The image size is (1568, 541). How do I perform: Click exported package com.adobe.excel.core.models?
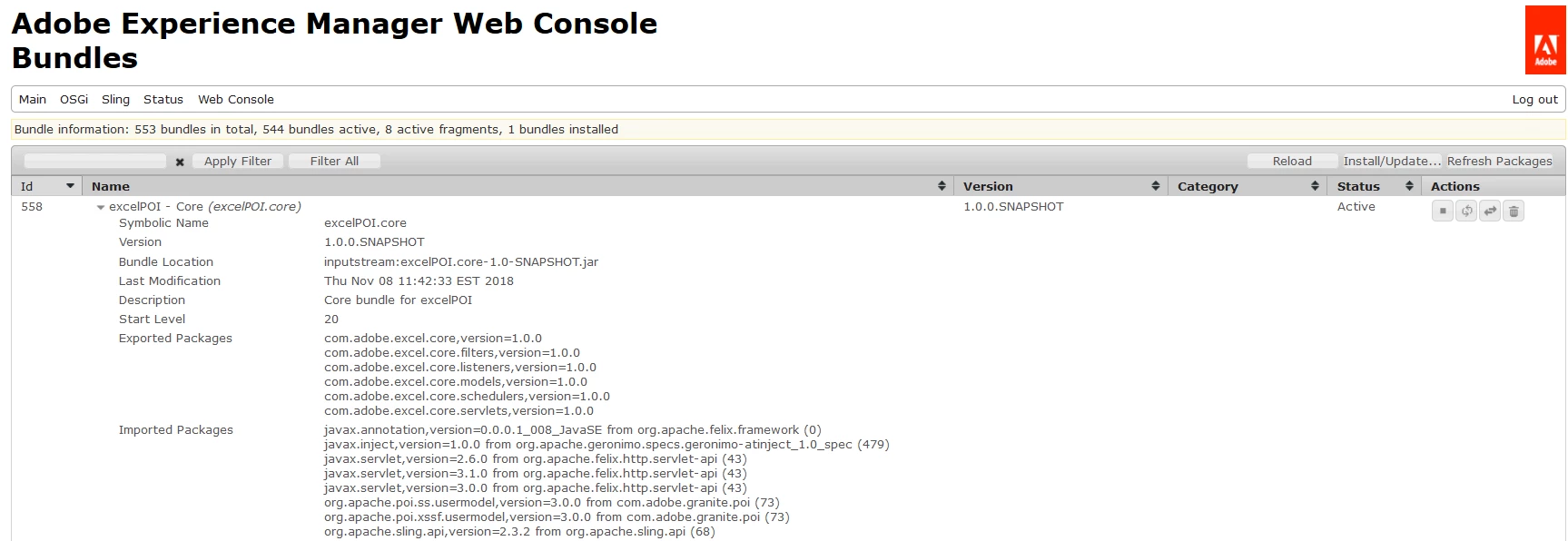pyautogui.click(x=456, y=382)
